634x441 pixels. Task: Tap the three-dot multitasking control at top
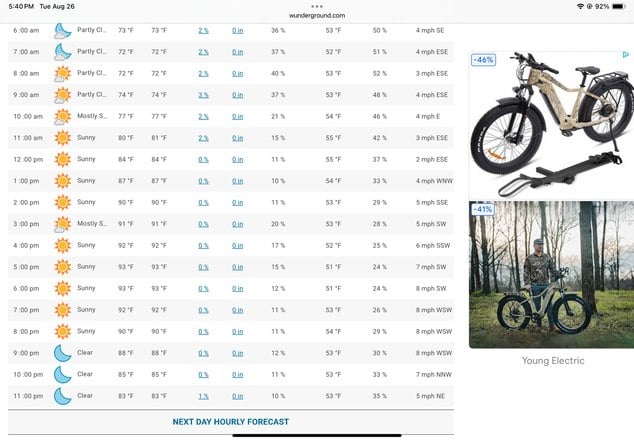[317, 6]
